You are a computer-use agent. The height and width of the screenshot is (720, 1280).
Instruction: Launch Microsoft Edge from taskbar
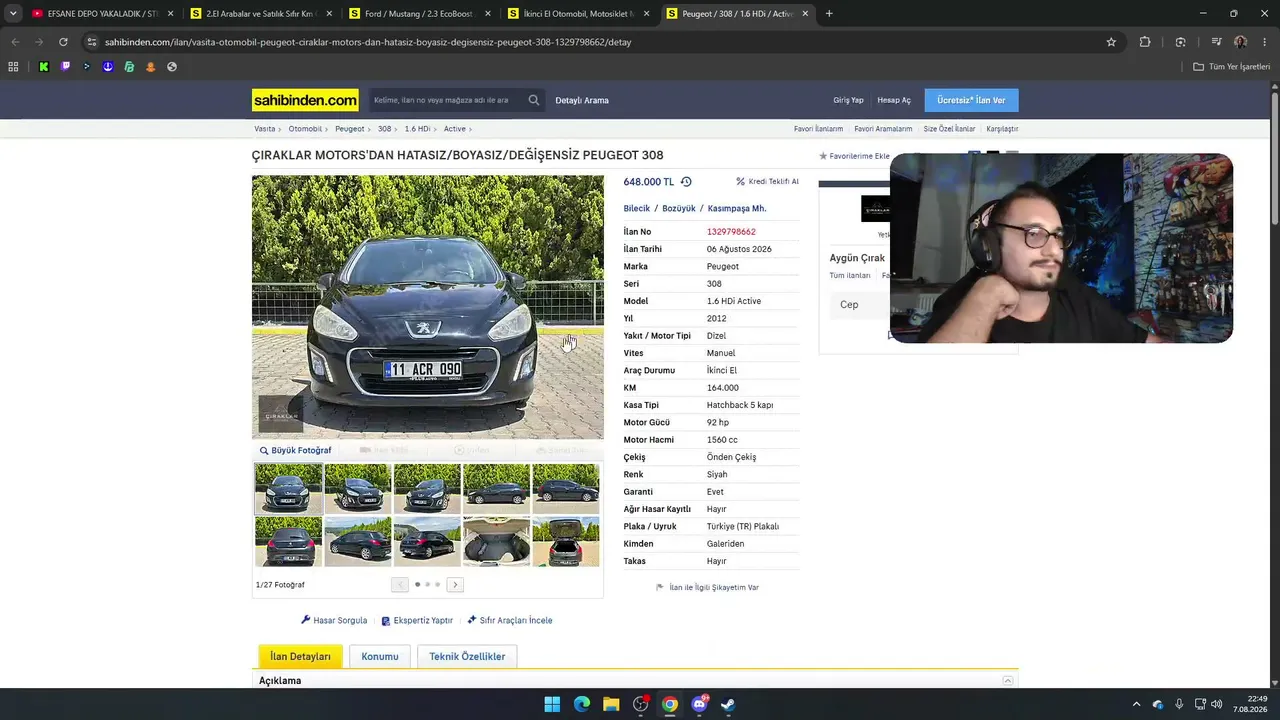click(582, 704)
